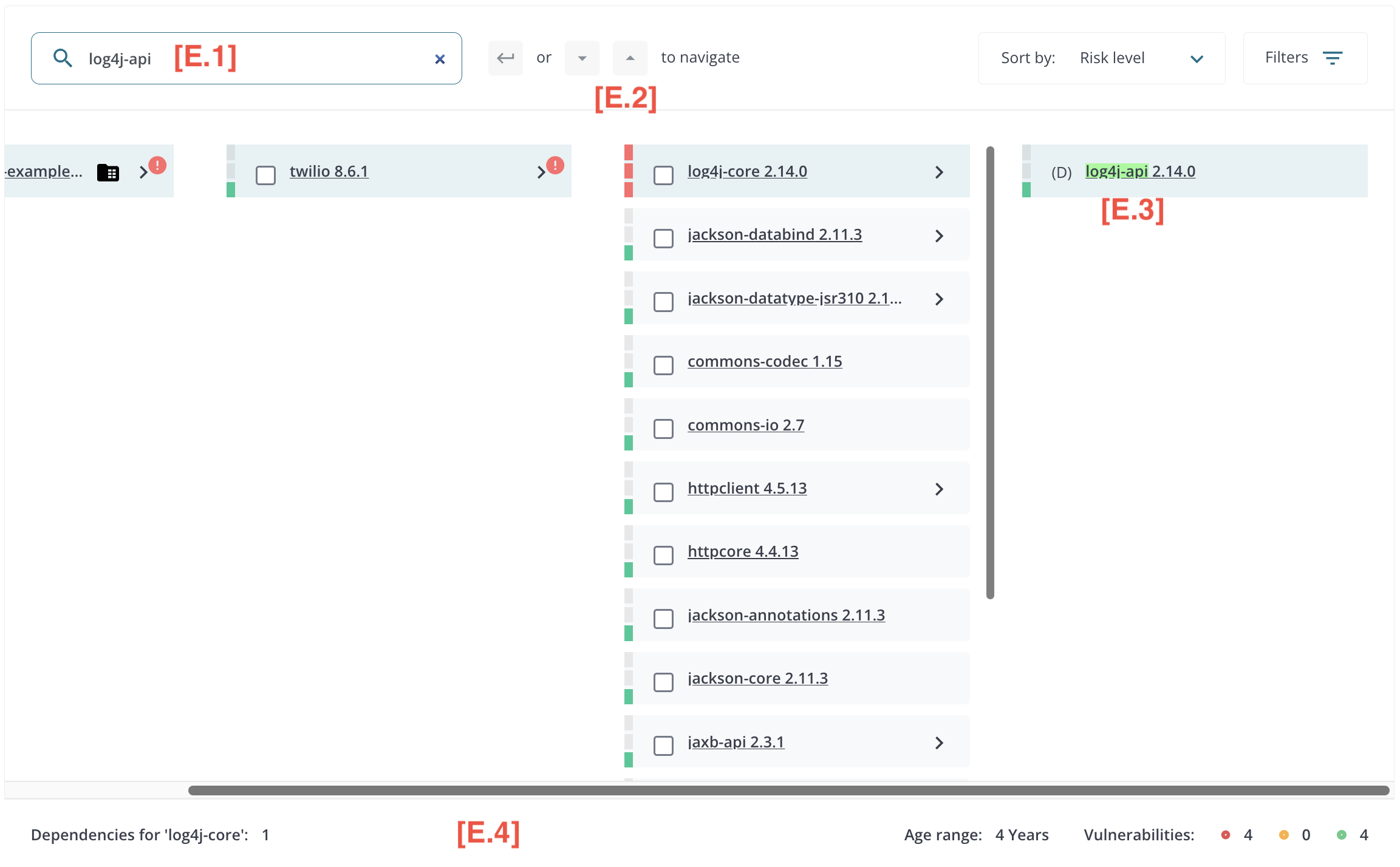Click "Dependencies for 'log4j-core':" status text
The height and width of the screenshot is (867, 1400).
pos(140,835)
